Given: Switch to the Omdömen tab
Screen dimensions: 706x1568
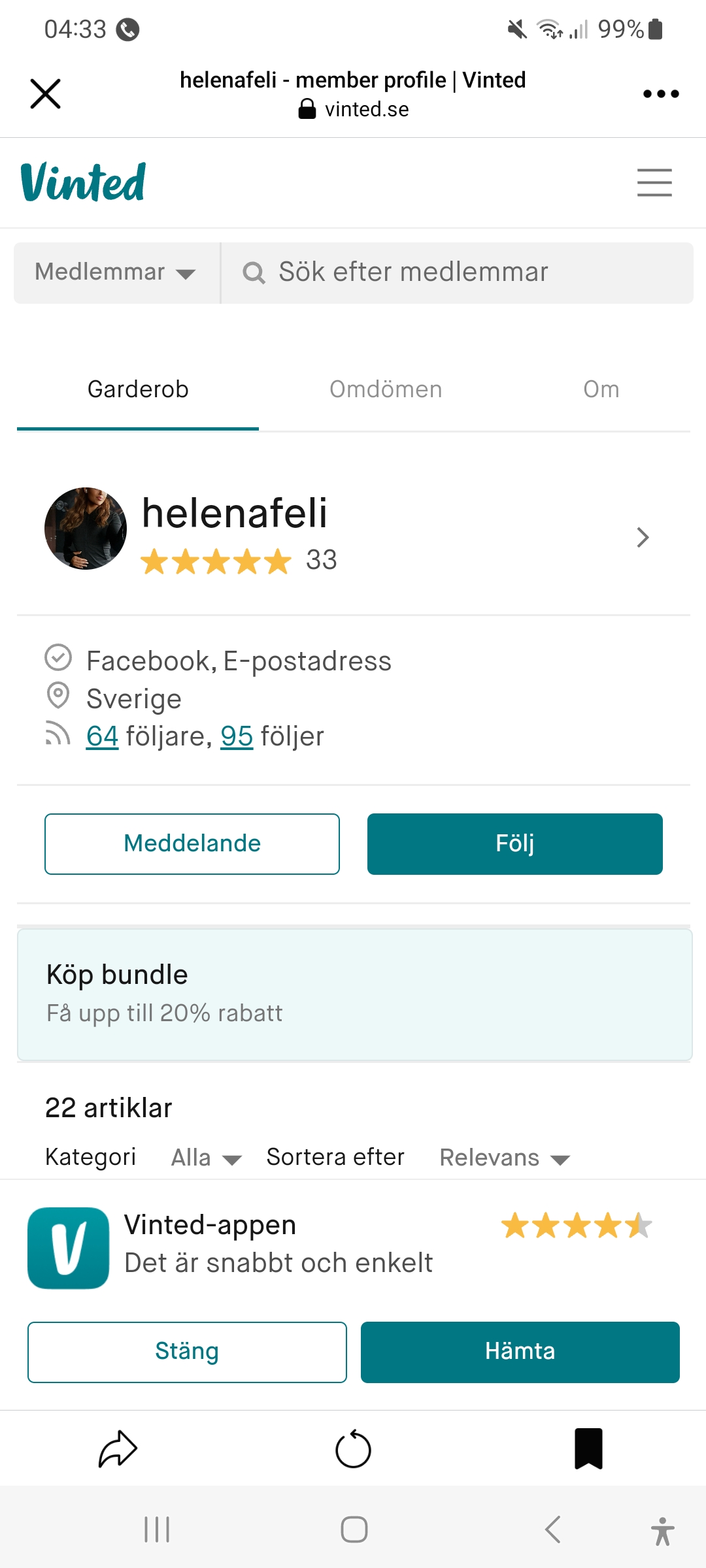Looking at the screenshot, I should click(x=386, y=389).
